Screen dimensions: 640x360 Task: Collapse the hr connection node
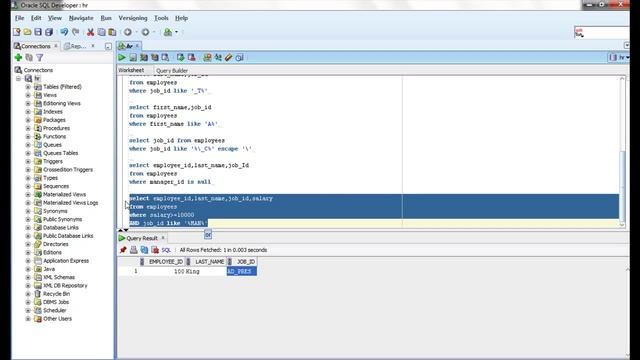18,78
